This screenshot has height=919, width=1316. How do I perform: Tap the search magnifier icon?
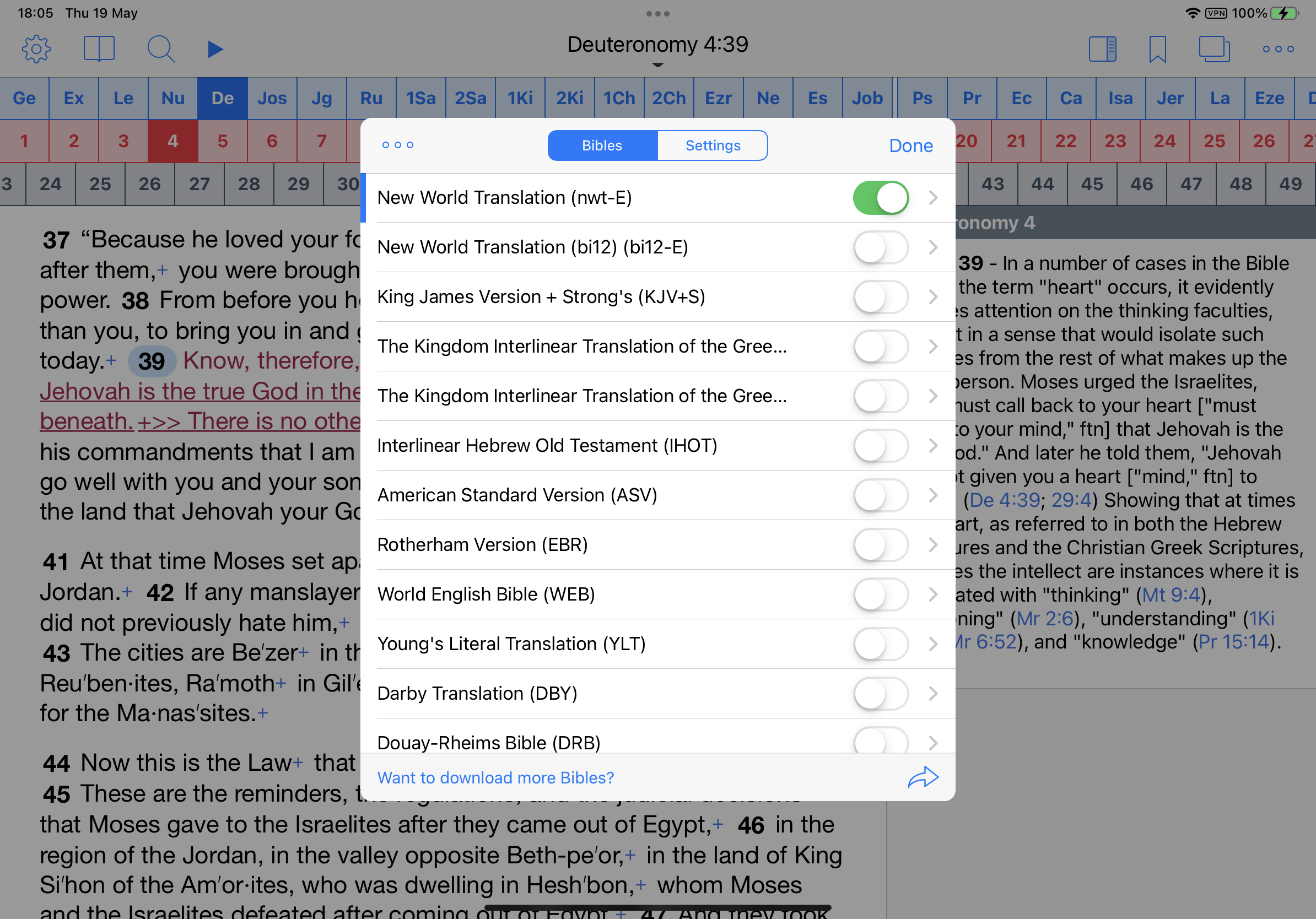pyautogui.click(x=161, y=48)
